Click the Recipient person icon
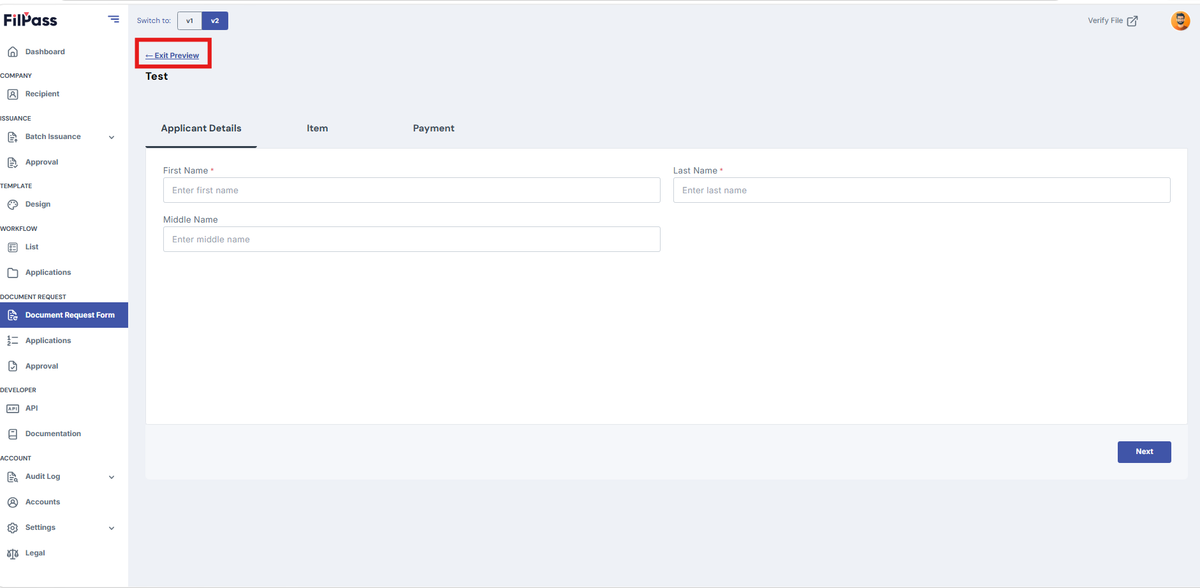Viewport: 1200px width, 588px height. (x=13, y=94)
